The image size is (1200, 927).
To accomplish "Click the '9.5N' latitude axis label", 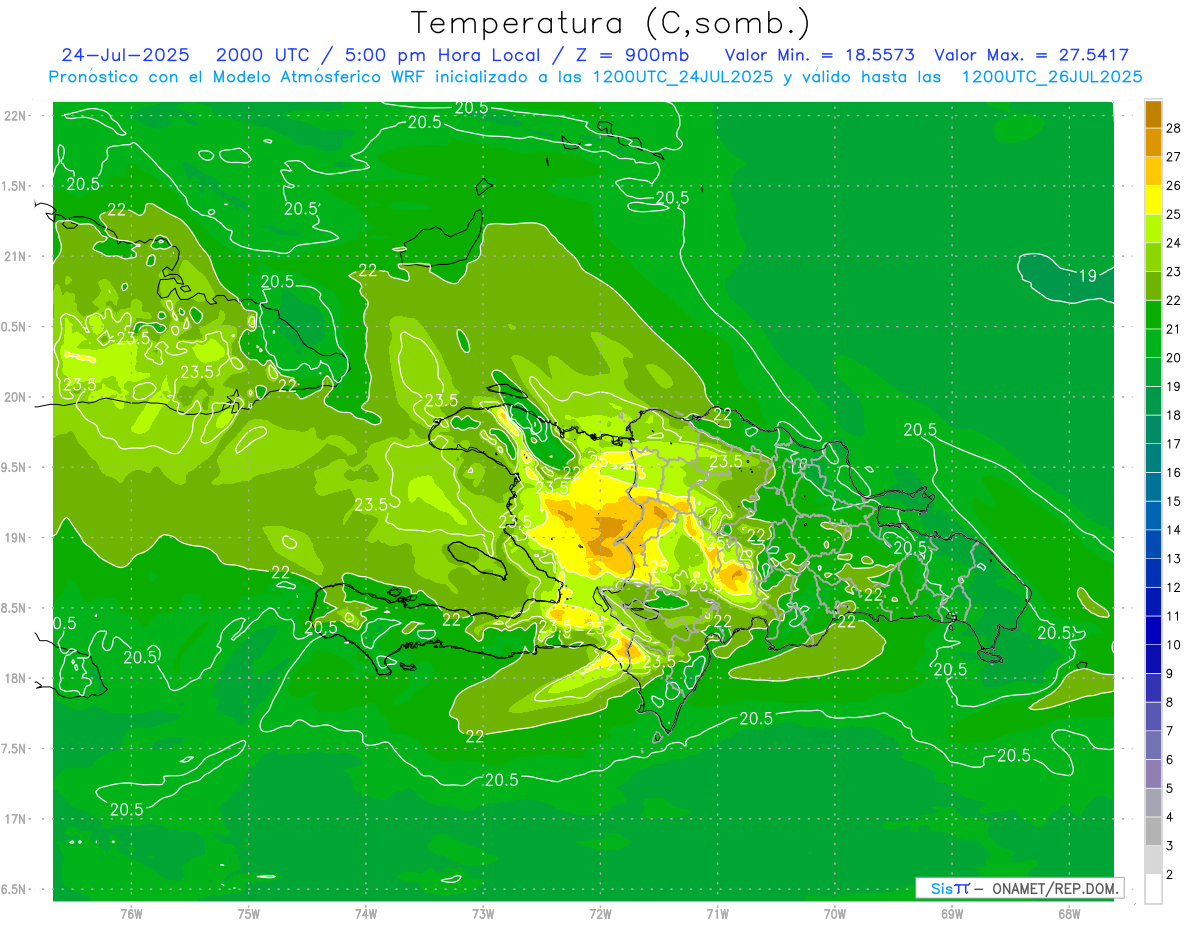I will [x=15, y=467].
